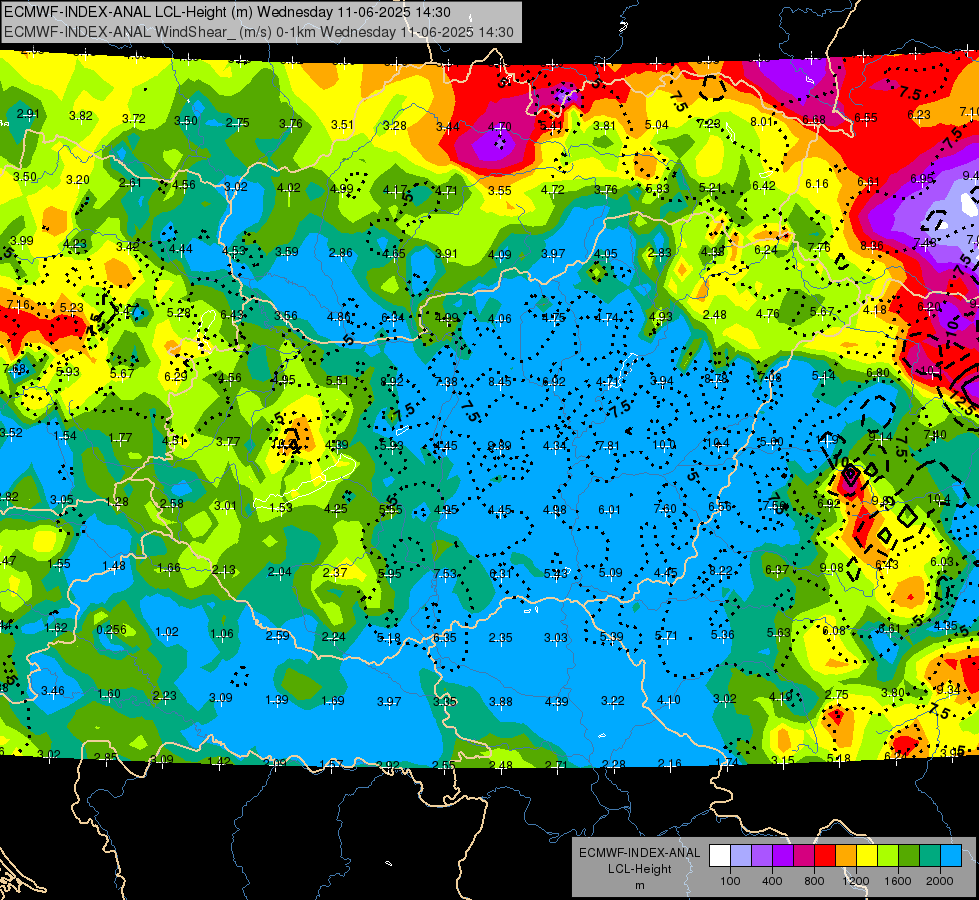Image resolution: width=979 pixels, height=900 pixels.
Task: Click the grid value 3.22
Action: tap(612, 701)
